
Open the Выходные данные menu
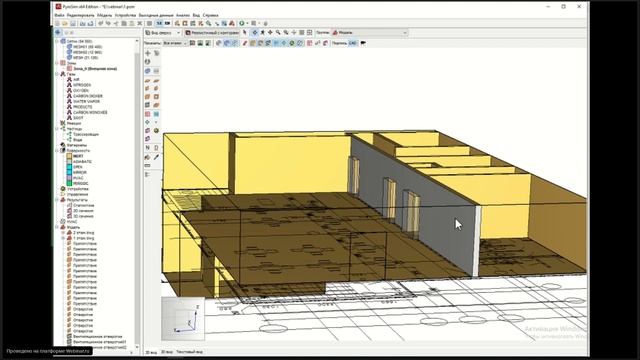(x=156, y=15)
